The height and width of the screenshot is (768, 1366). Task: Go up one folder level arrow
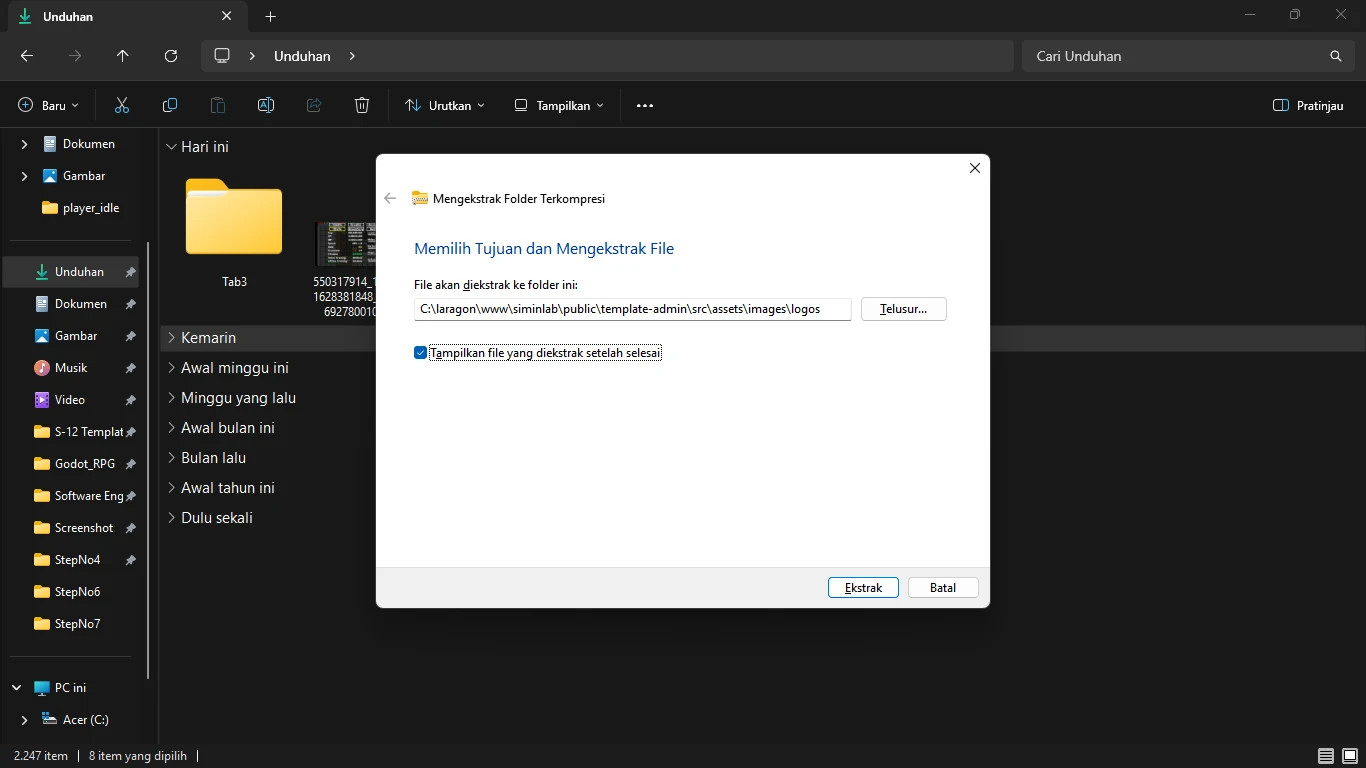pyautogui.click(x=123, y=56)
